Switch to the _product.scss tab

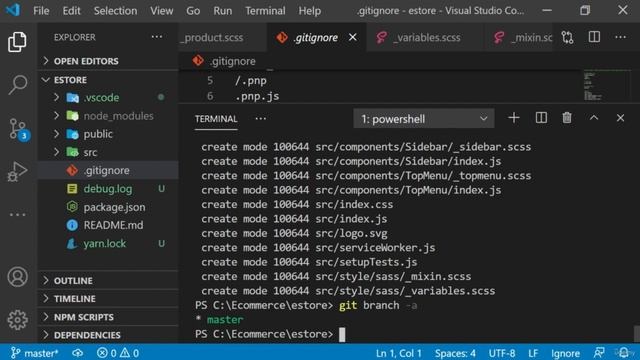(x=223, y=38)
